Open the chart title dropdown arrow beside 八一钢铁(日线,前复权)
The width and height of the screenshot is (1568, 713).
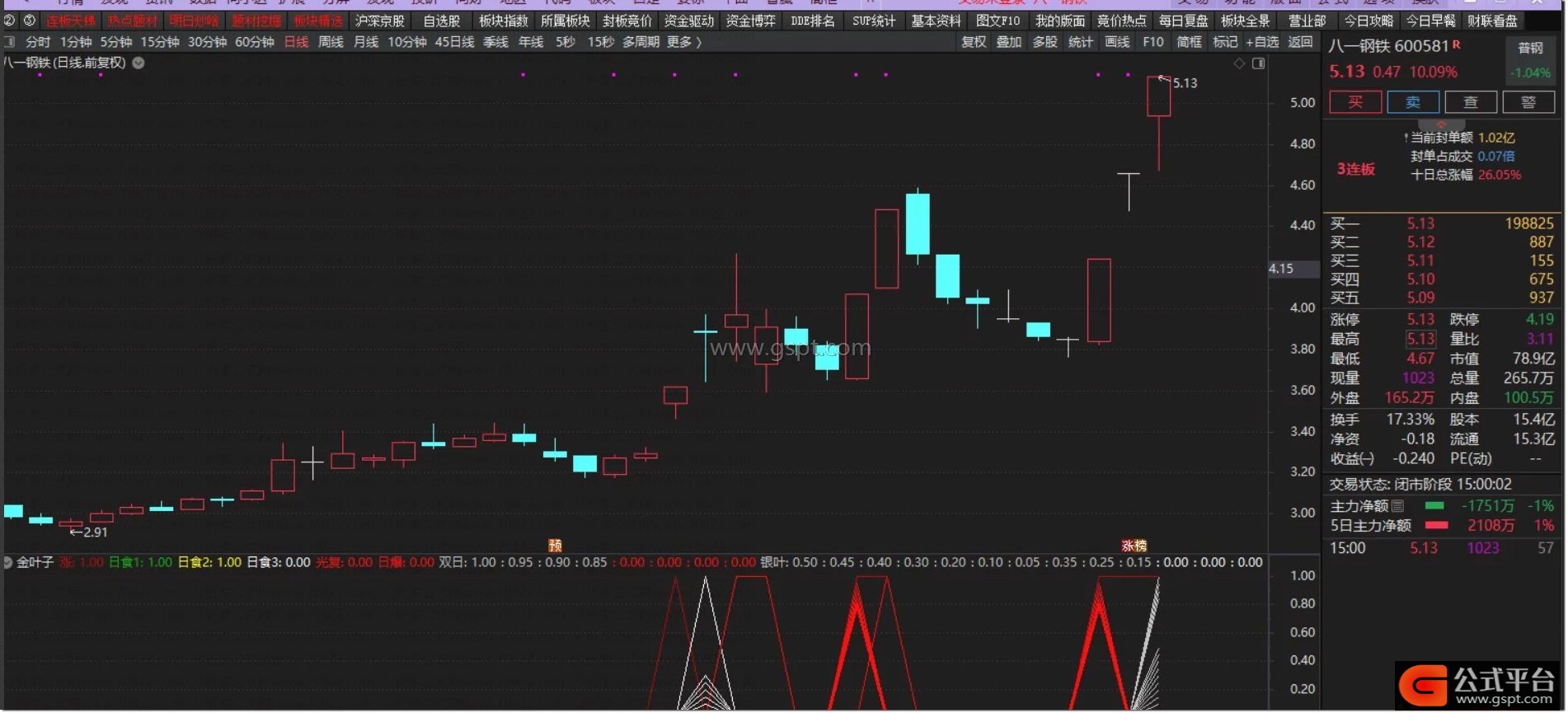138,63
